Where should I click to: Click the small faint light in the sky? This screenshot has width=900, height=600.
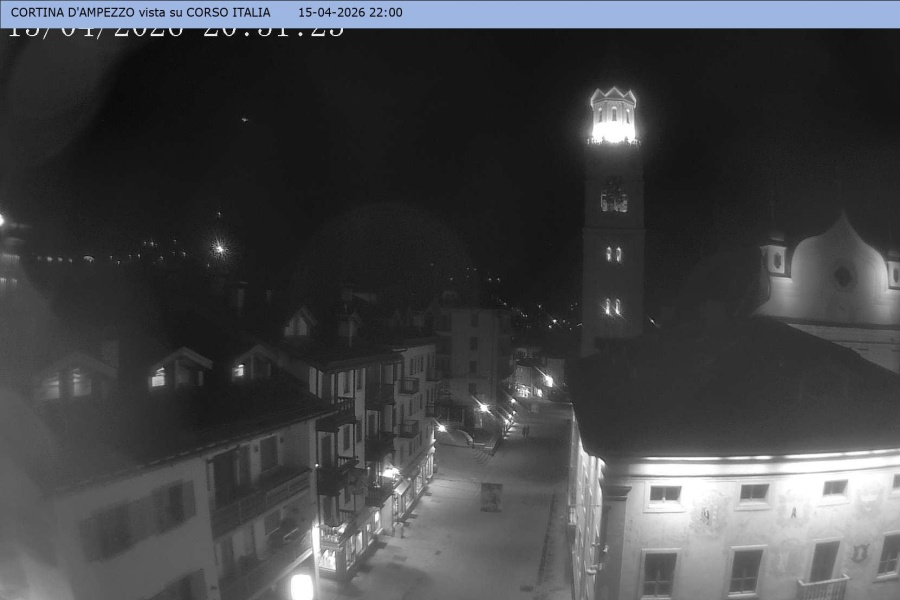tap(243, 120)
